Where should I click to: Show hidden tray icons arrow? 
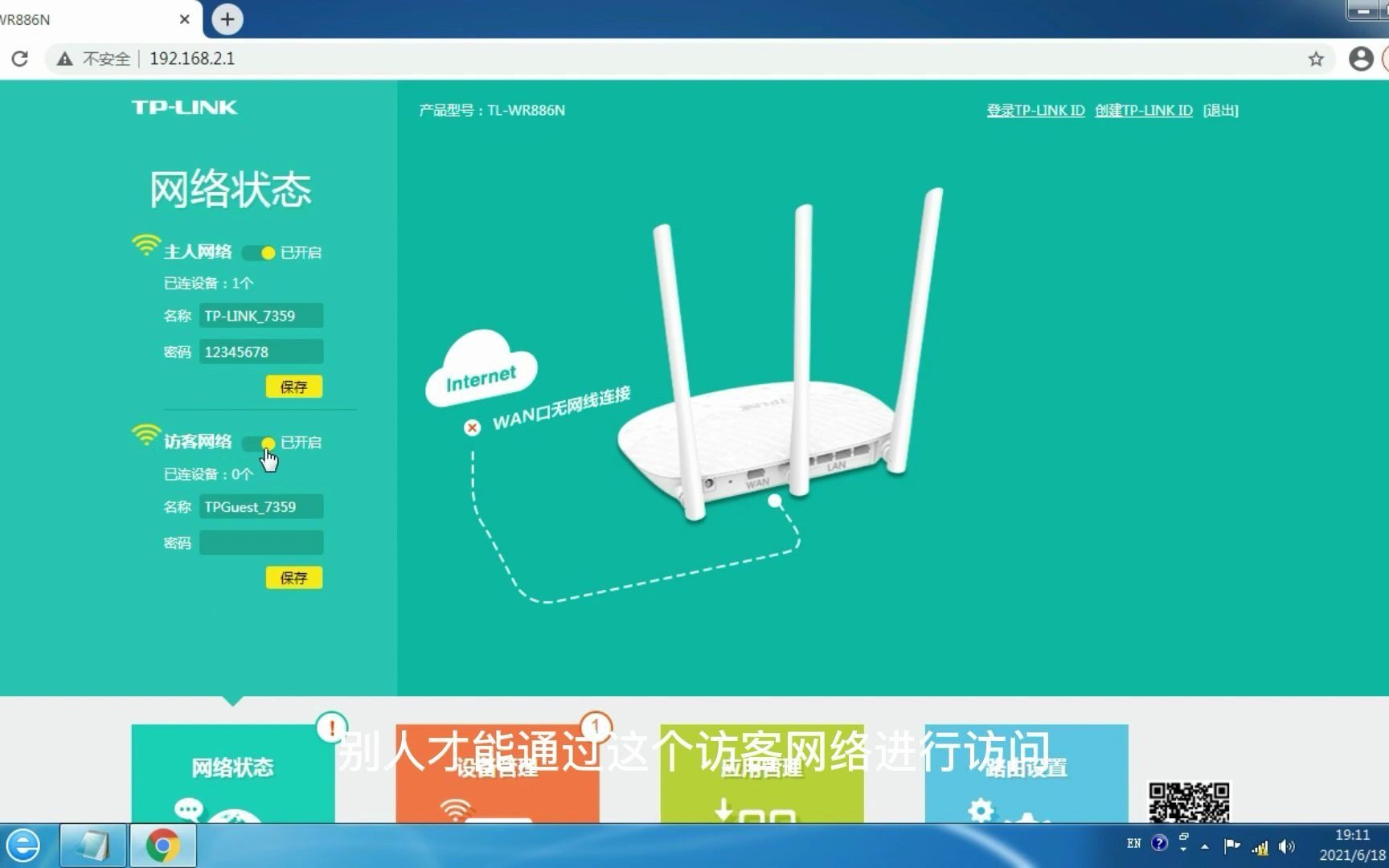click(1204, 846)
